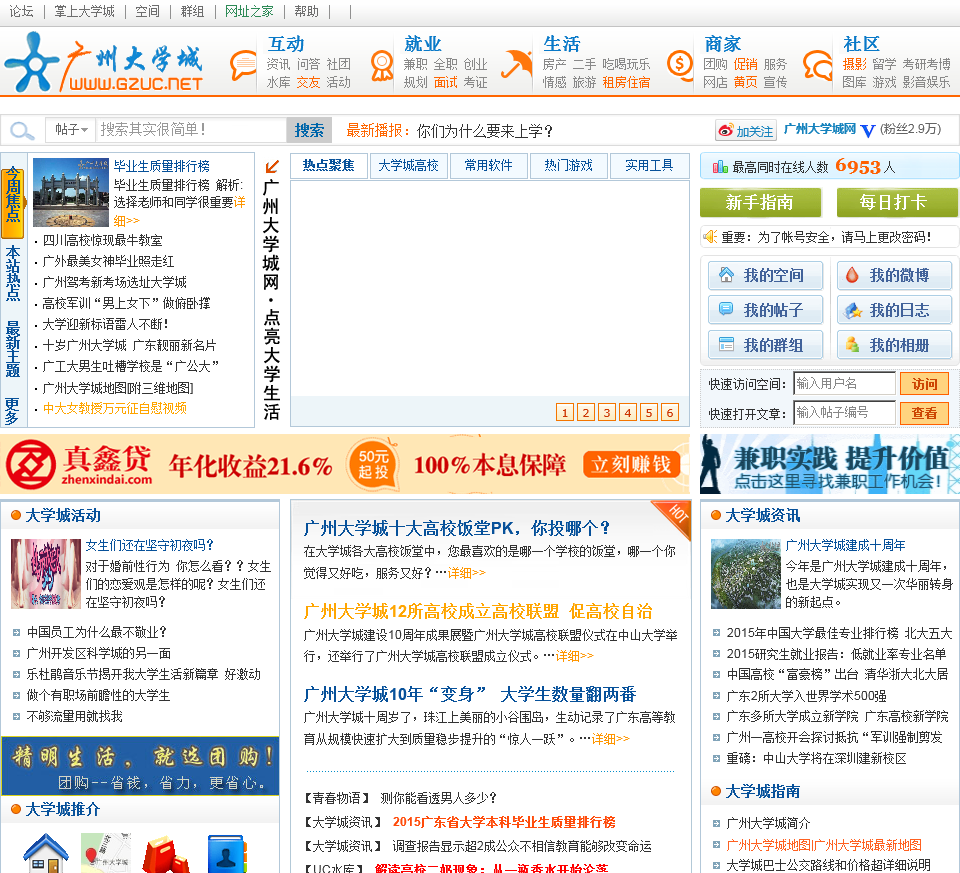
Task: Select the 本站热点 side tab
Action: coord(13,273)
